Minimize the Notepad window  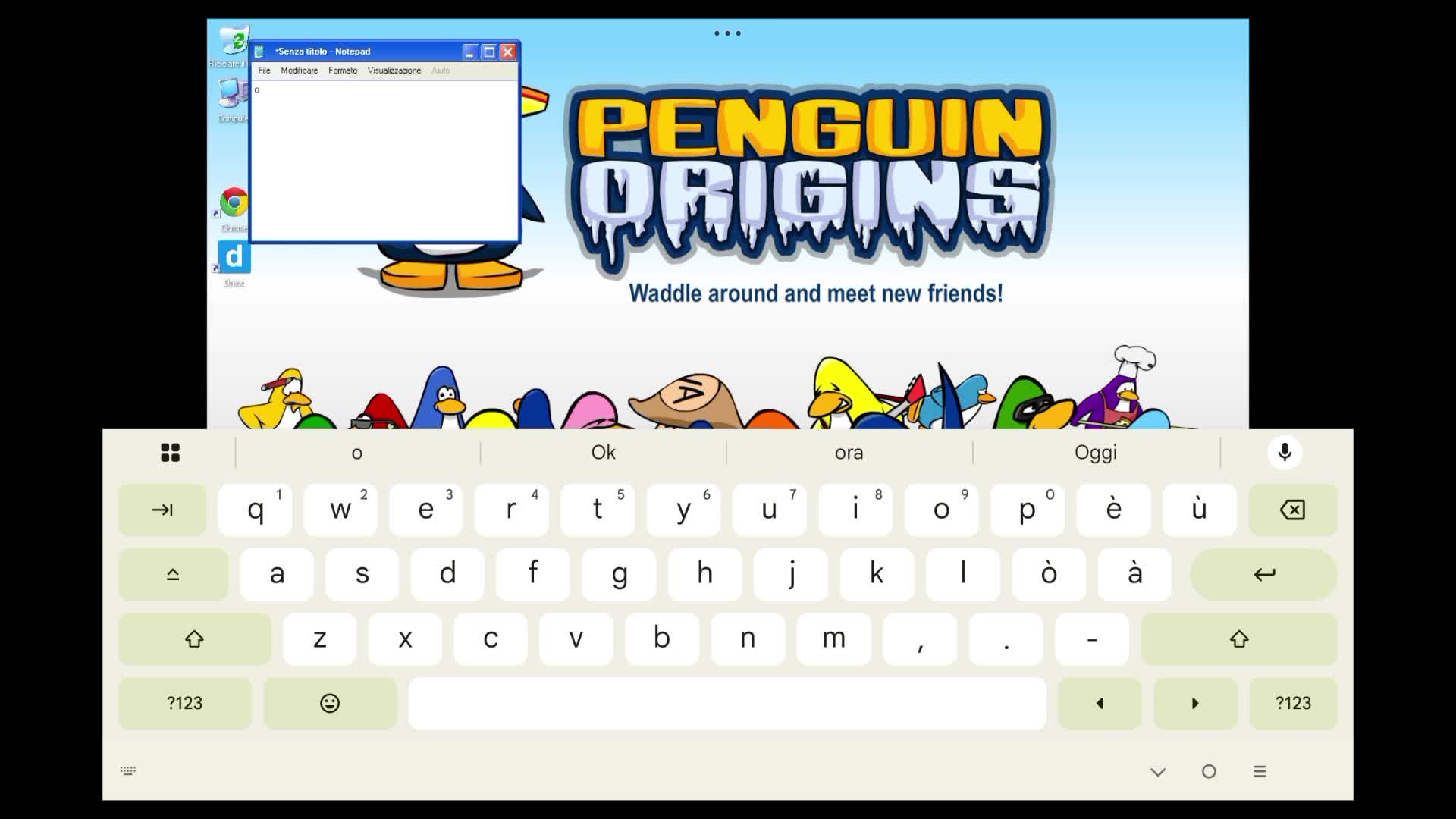[470, 52]
